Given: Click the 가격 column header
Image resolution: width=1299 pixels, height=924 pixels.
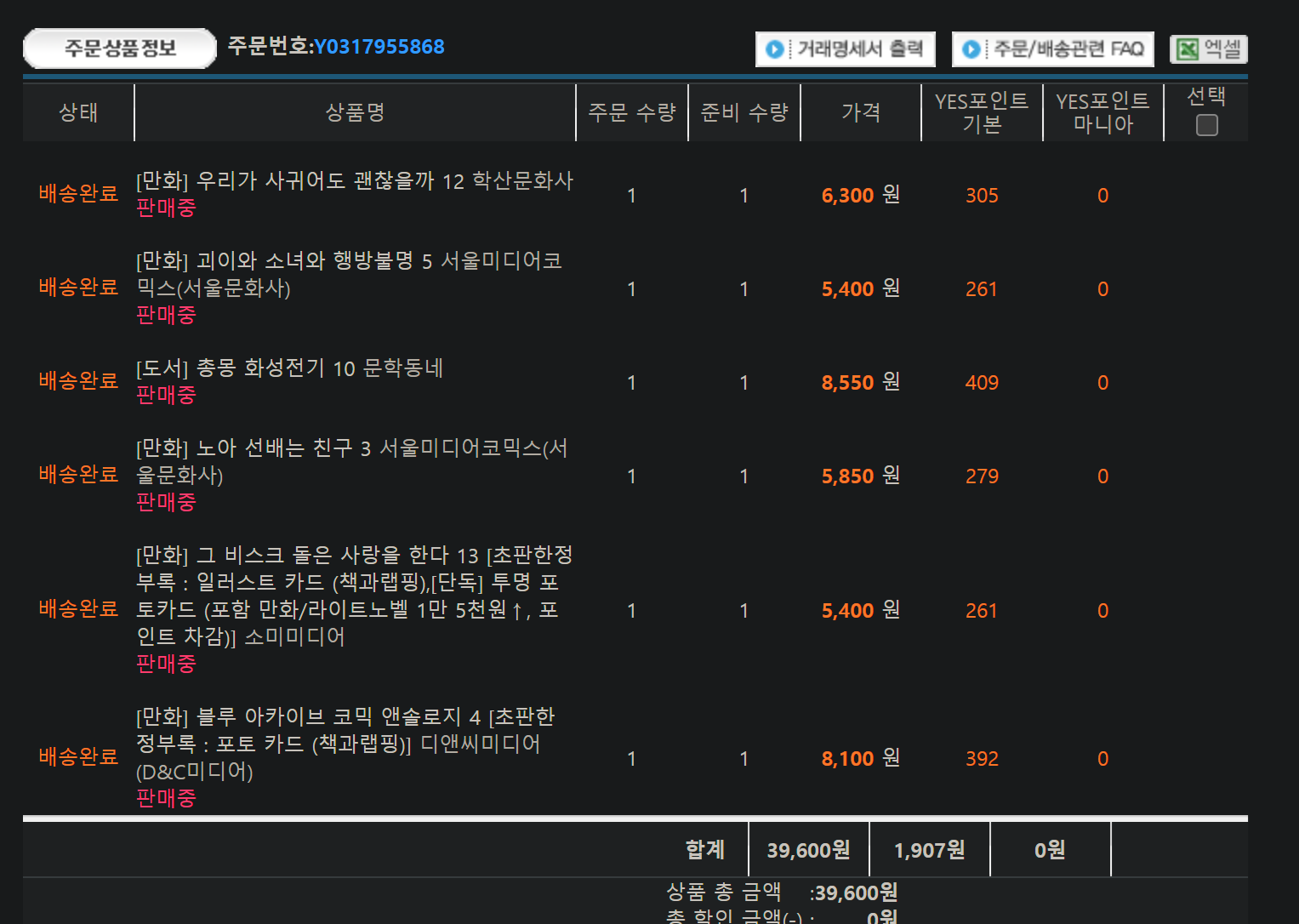Looking at the screenshot, I should pyautogui.click(x=860, y=112).
